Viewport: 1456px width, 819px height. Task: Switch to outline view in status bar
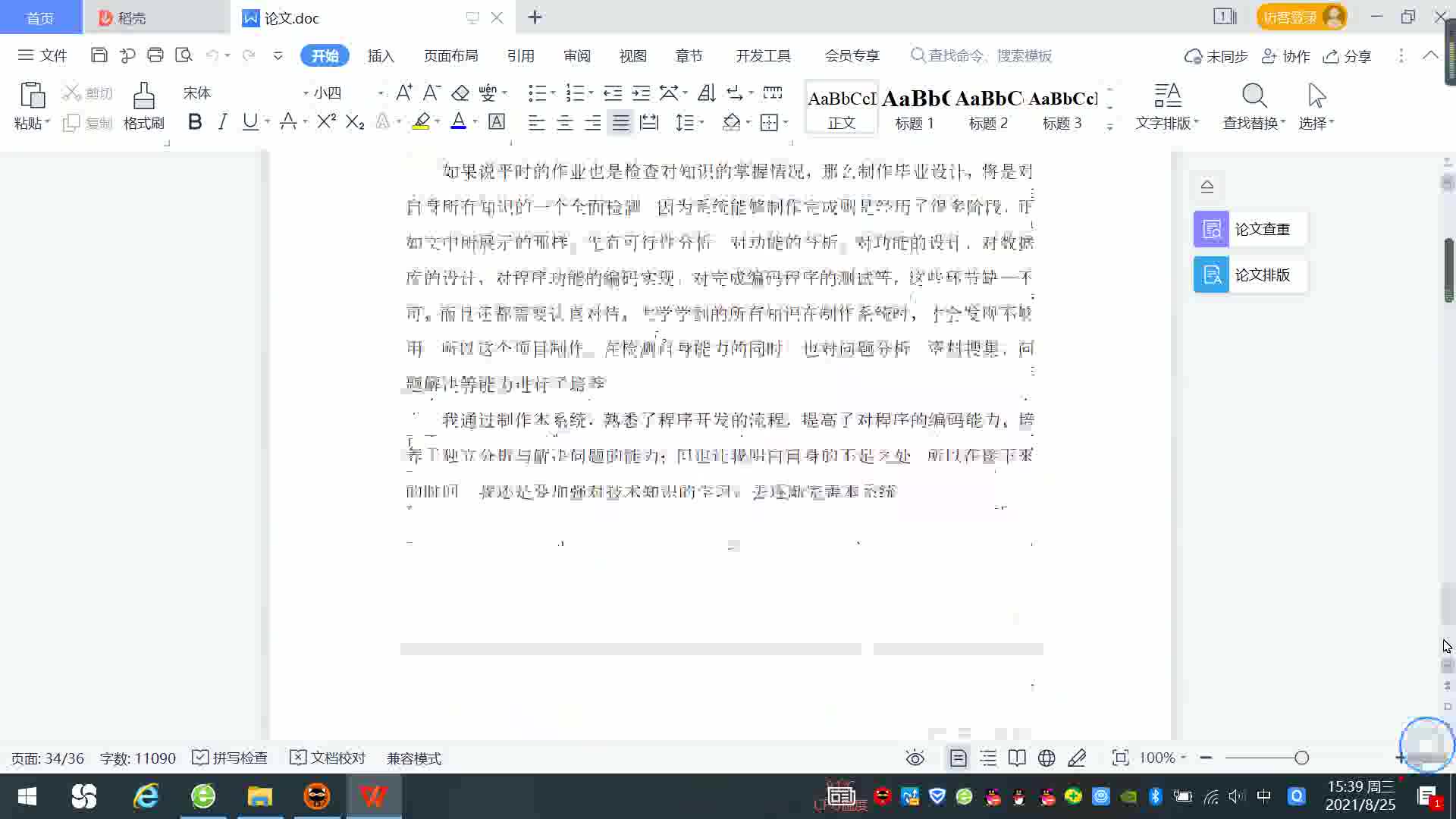coord(988,758)
